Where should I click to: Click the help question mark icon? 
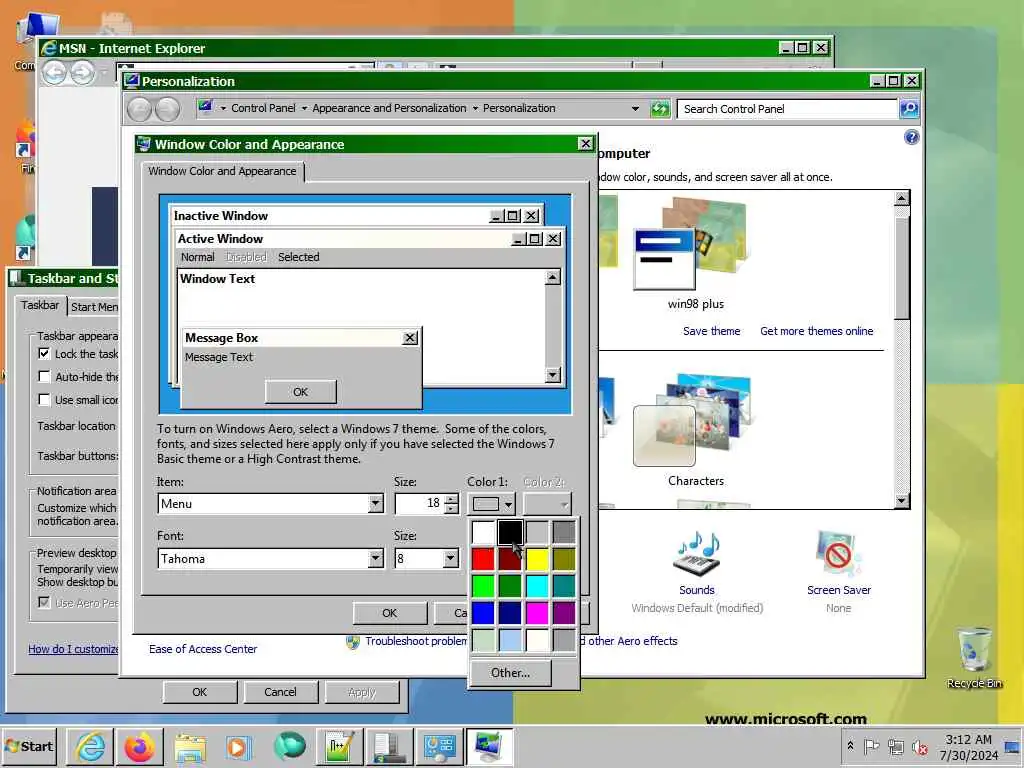point(912,137)
